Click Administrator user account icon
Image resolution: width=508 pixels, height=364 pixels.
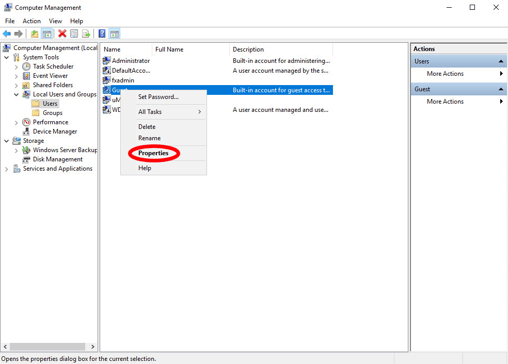coord(106,61)
